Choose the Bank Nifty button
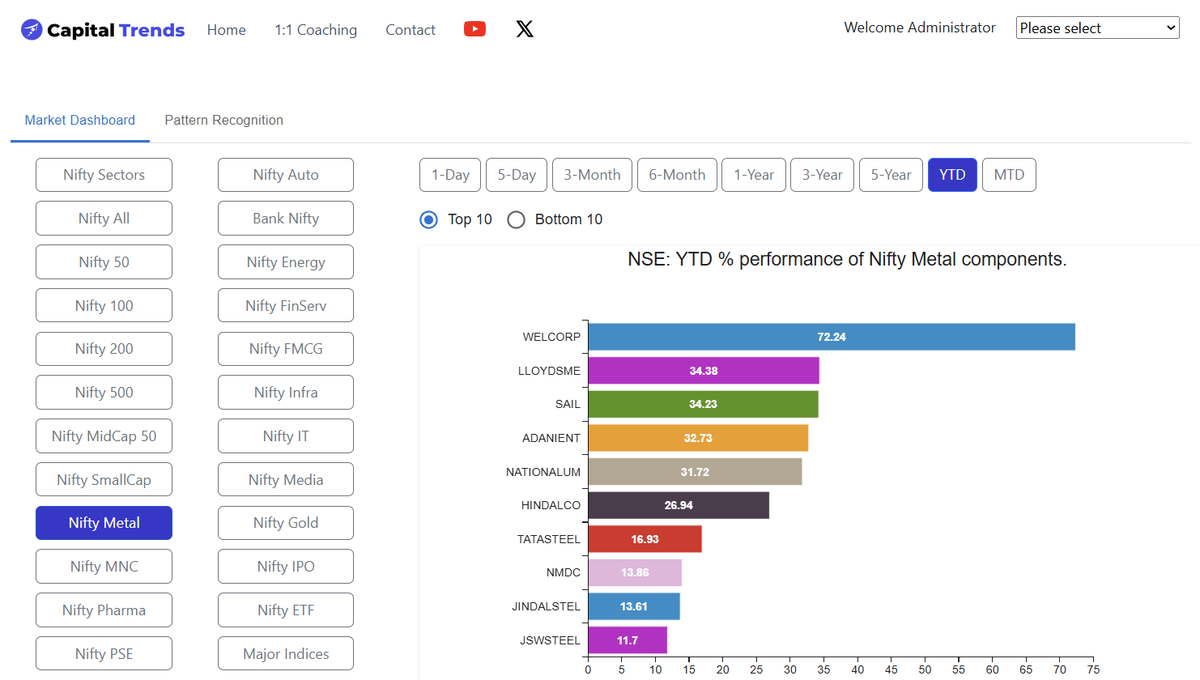 (x=286, y=218)
